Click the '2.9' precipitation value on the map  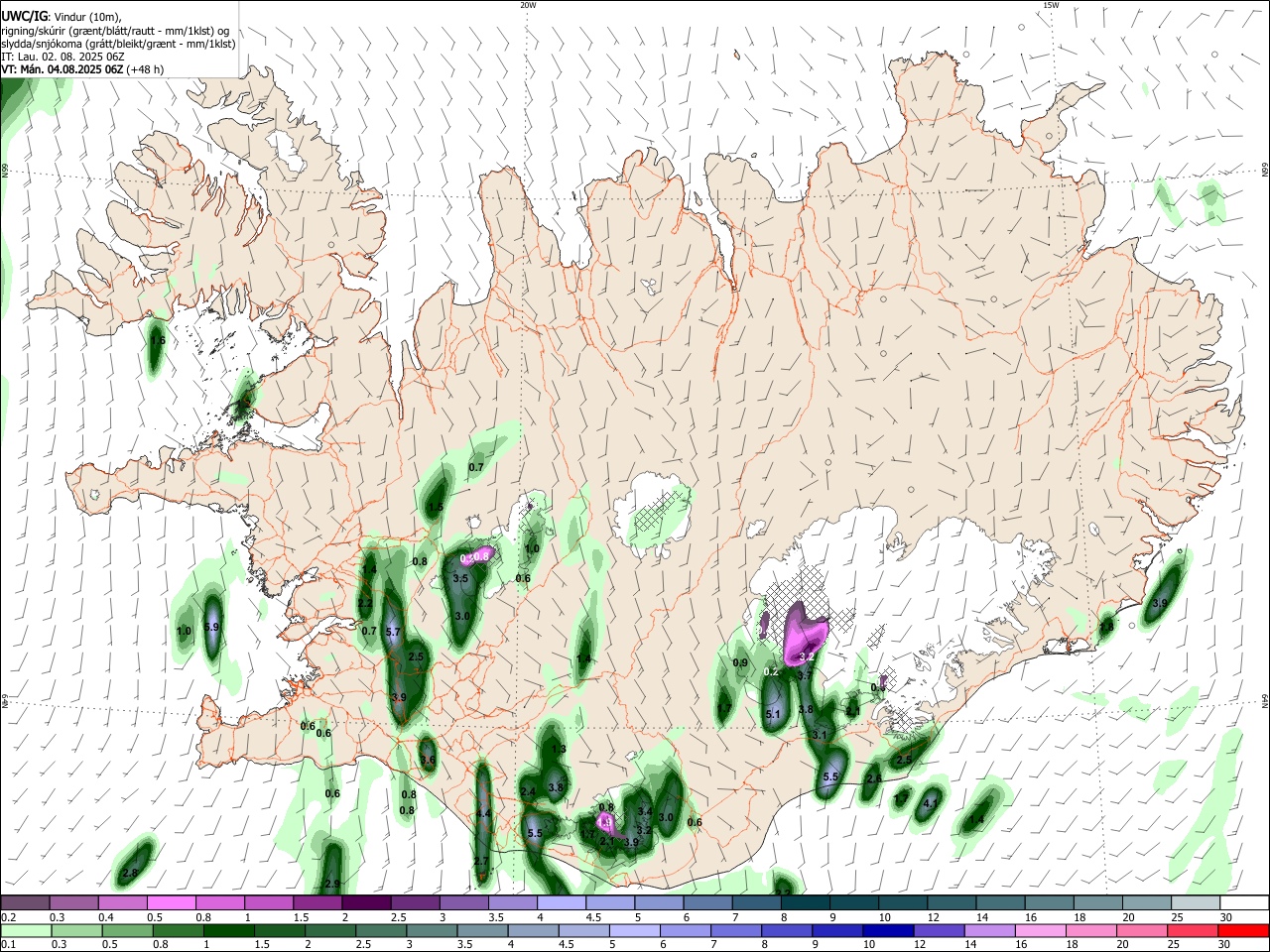[332, 885]
